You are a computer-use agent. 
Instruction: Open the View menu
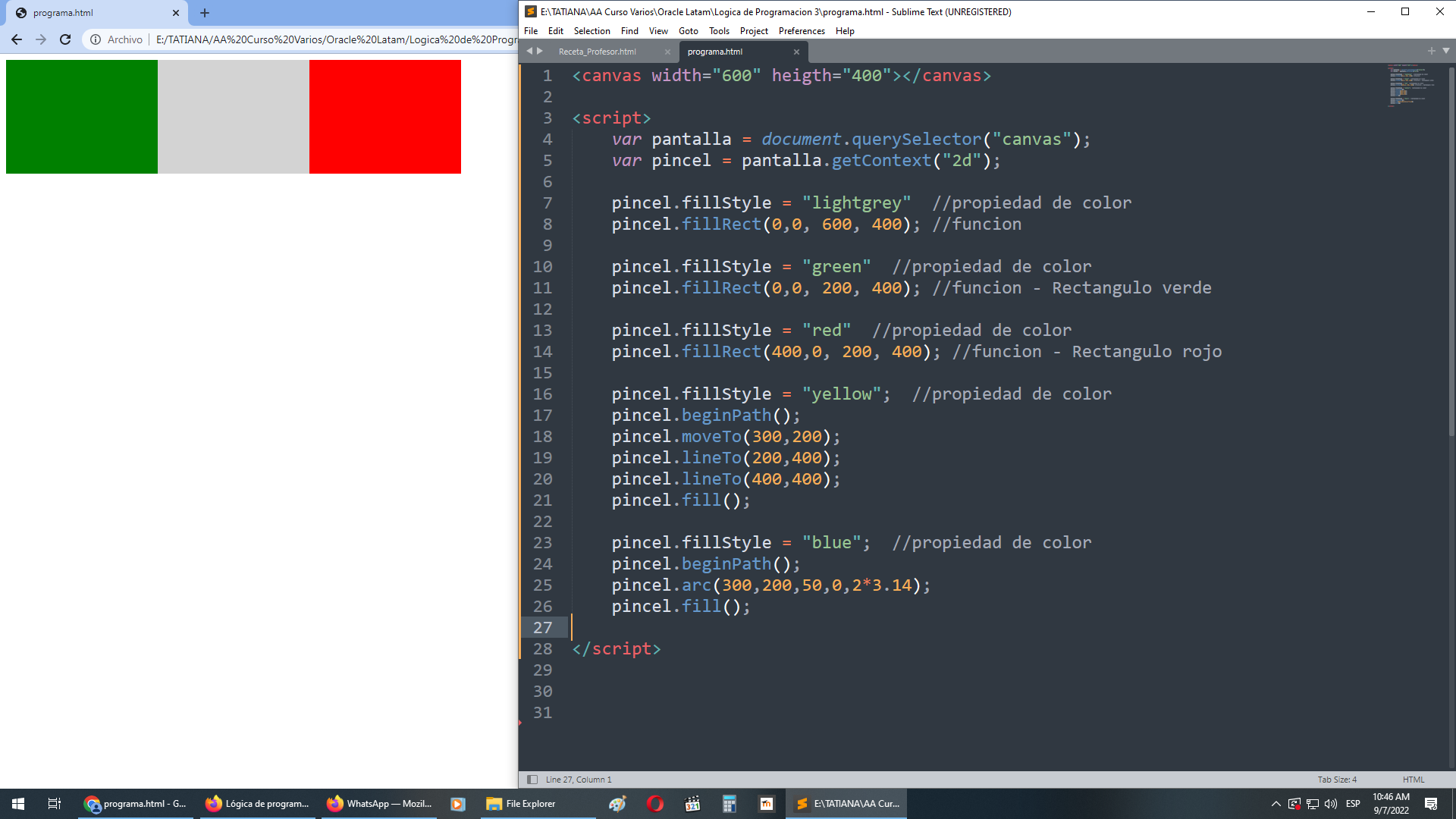[x=658, y=31]
